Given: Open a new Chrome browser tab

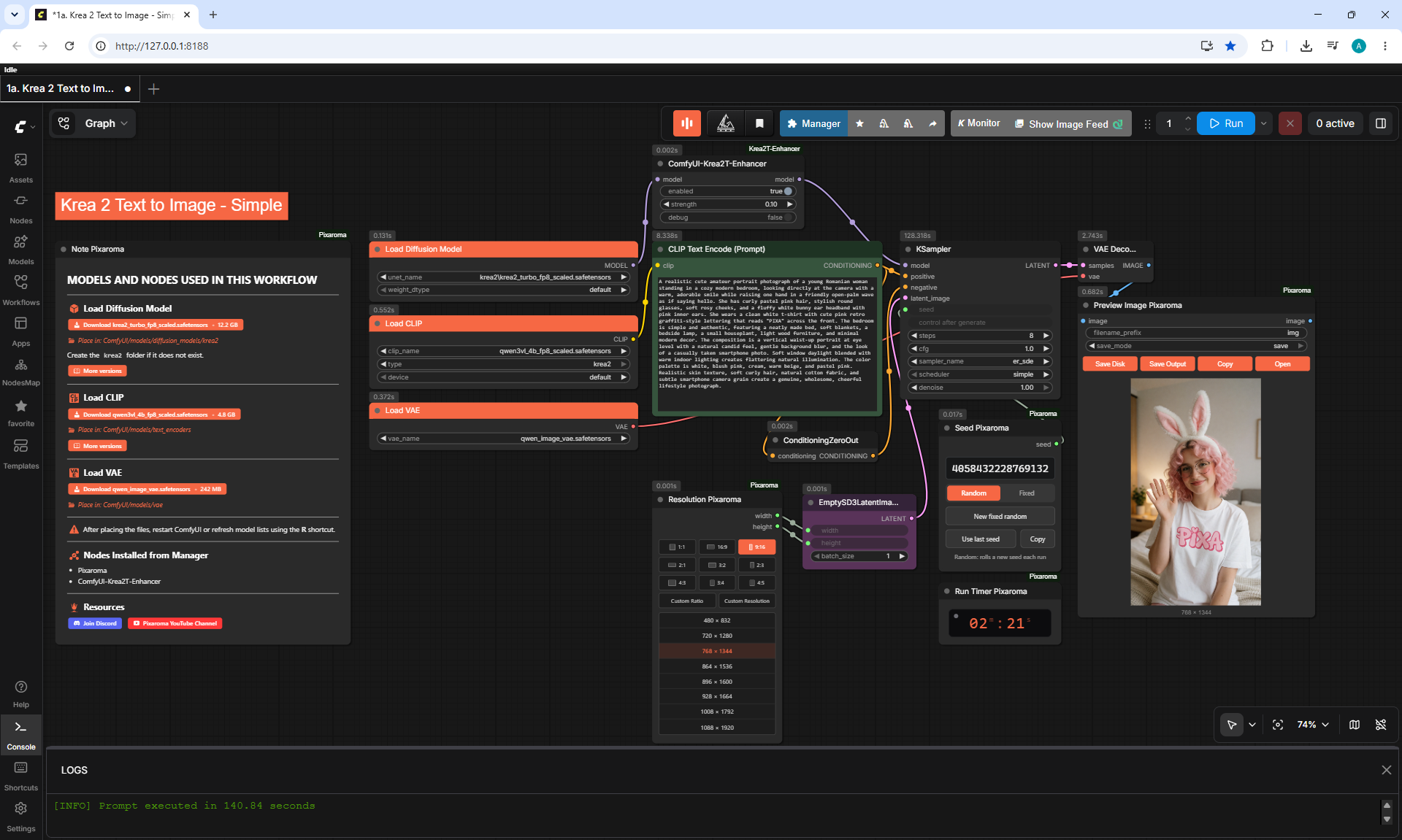Looking at the screenshot, I should tap(213, 15).
